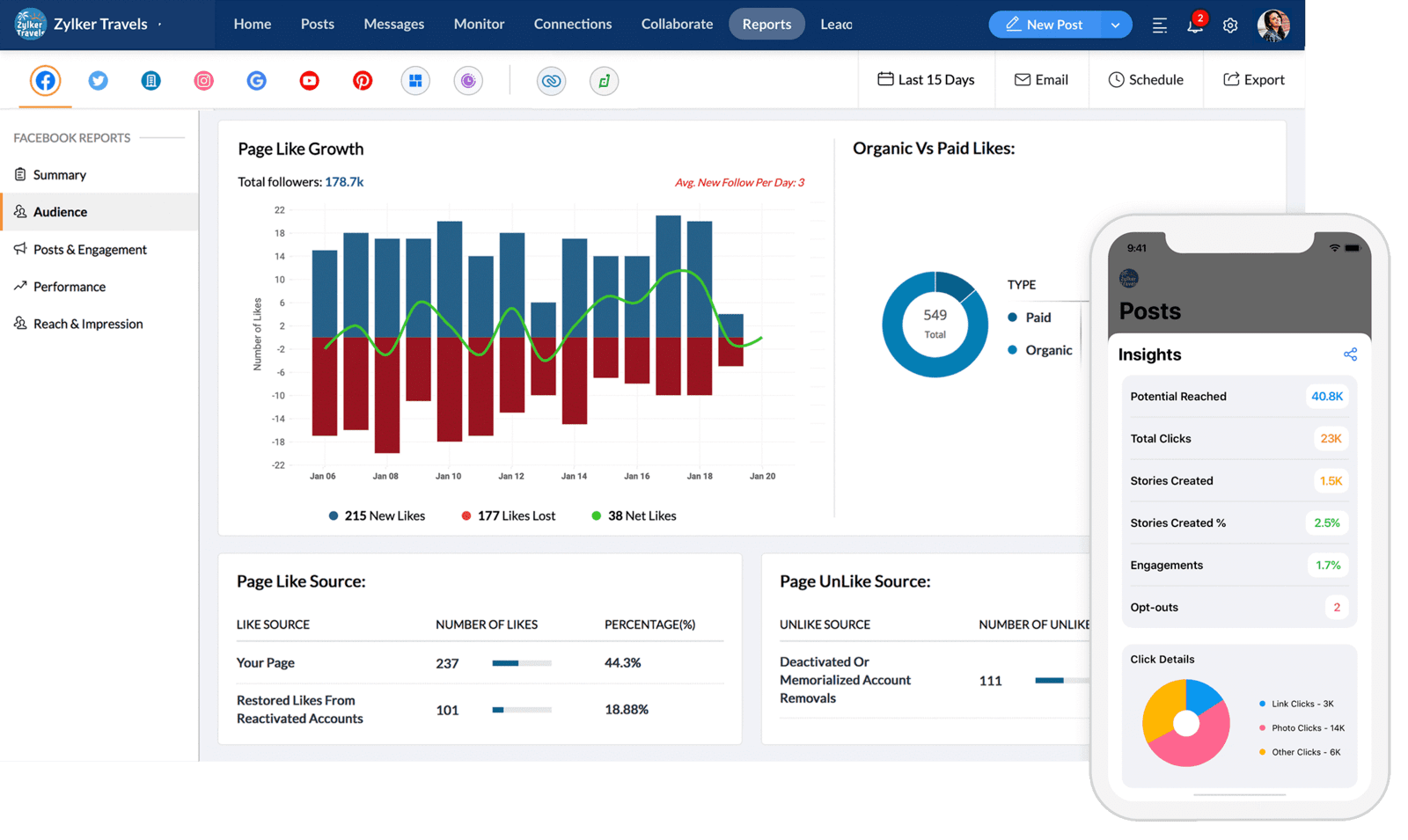Click the Zoho CRM integration icon
This screenshot has height=840, width=1408.
tap(552, 80)
